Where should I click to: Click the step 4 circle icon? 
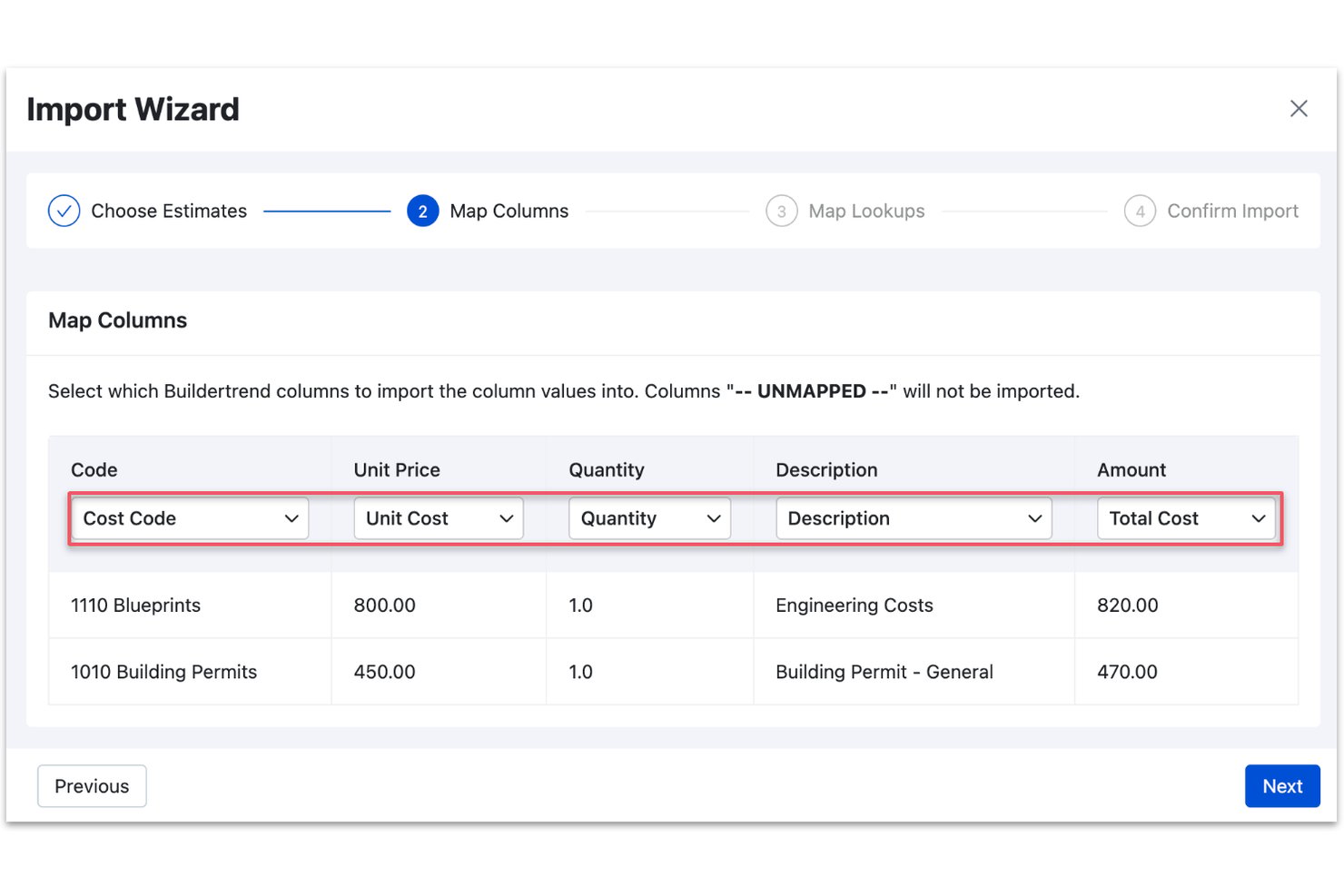tap(1140, 211)
